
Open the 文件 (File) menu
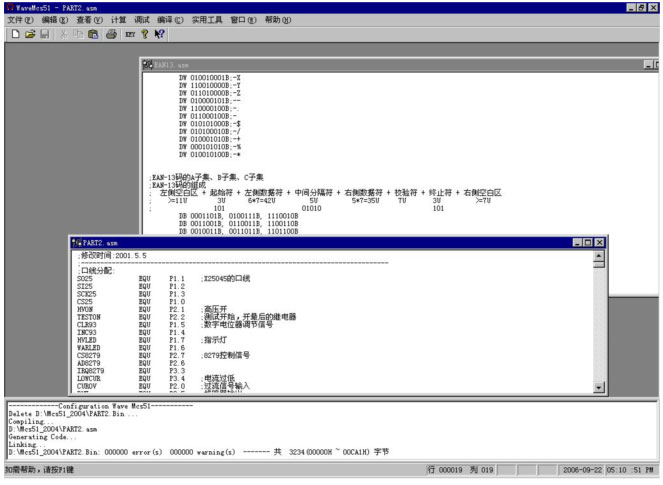coord(21,19)
